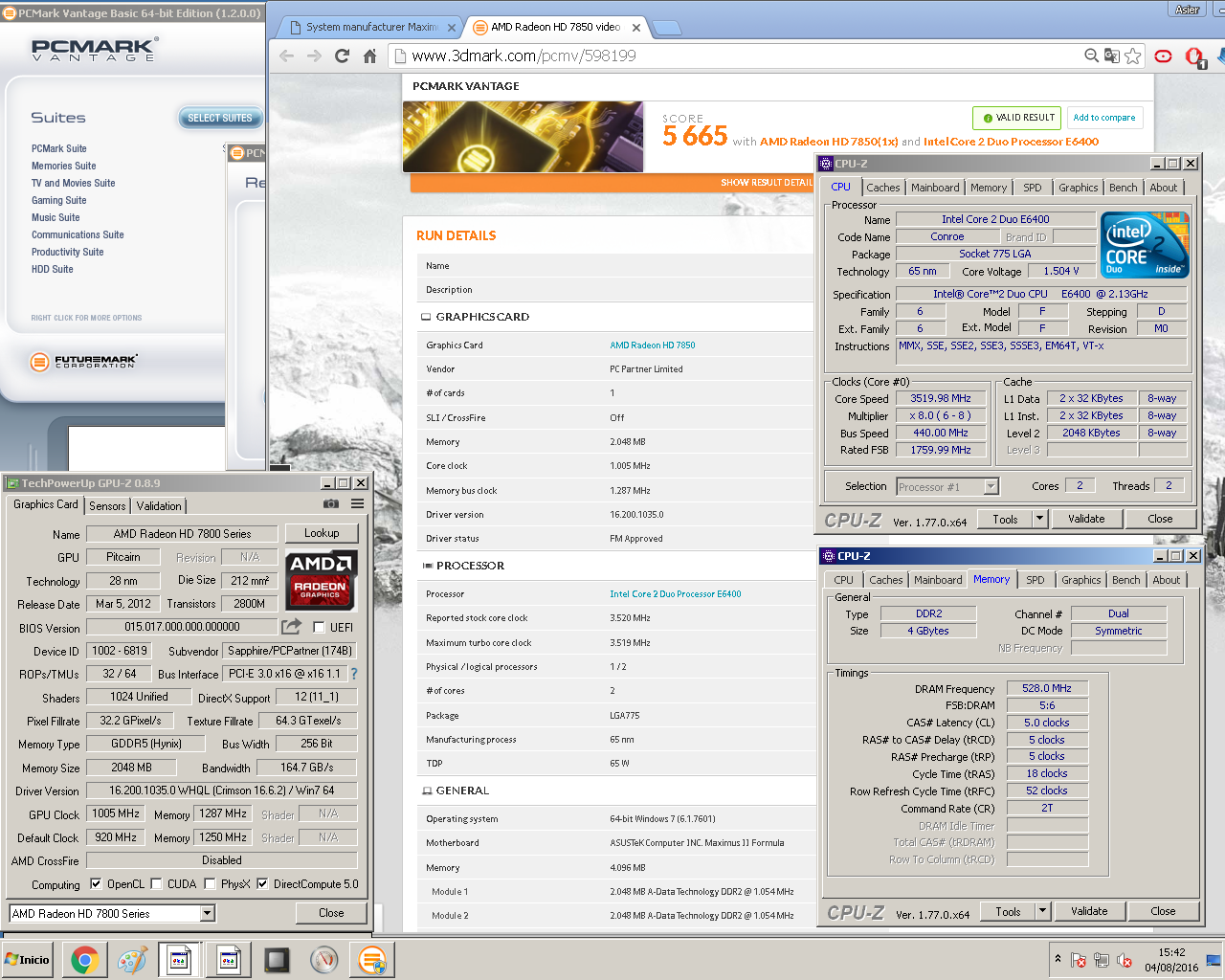Reload the 3dmark page
The image size is (1225, 980).
342,56
